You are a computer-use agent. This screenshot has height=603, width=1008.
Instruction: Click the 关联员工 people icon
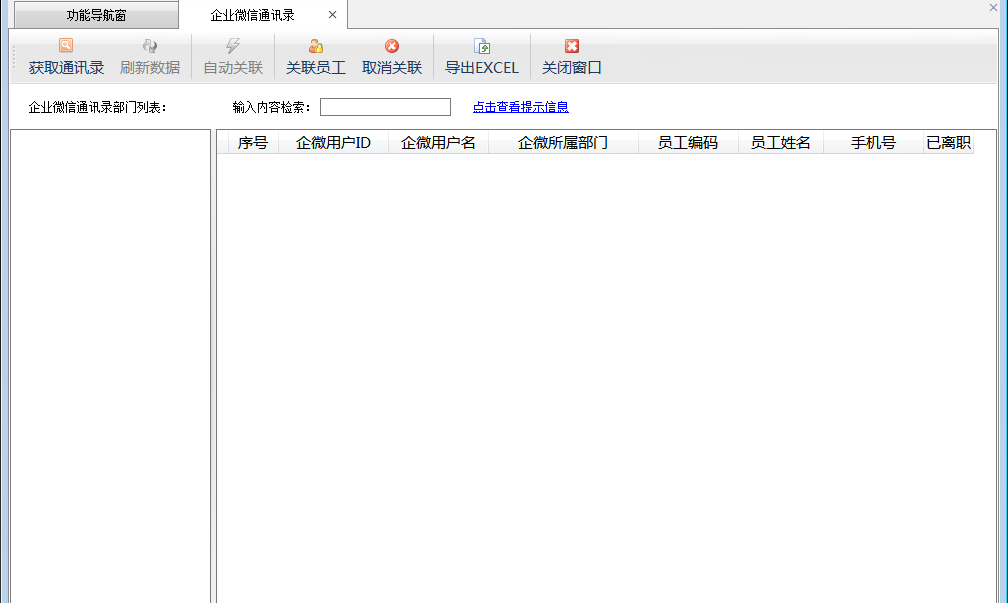(x=316, y=46)
